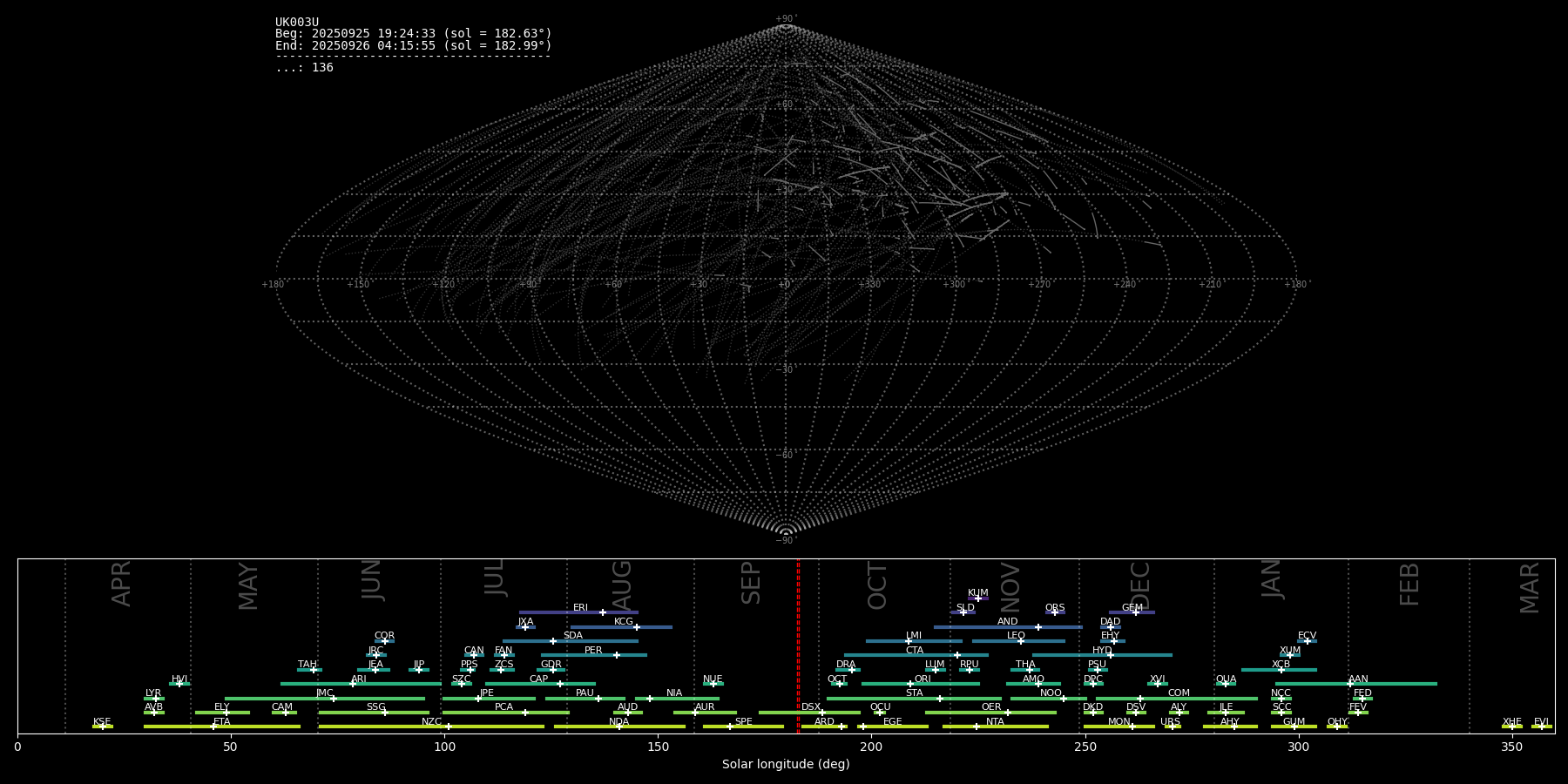Click the -90 south pole label on map
Screen dimensions: 1568x784
[786, 541]
